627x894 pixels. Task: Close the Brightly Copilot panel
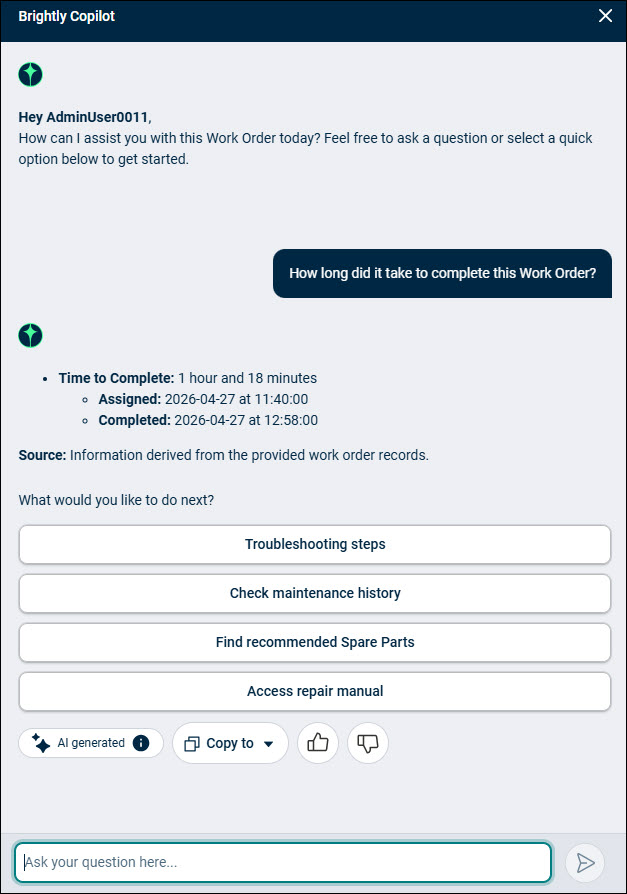(605, 16)
